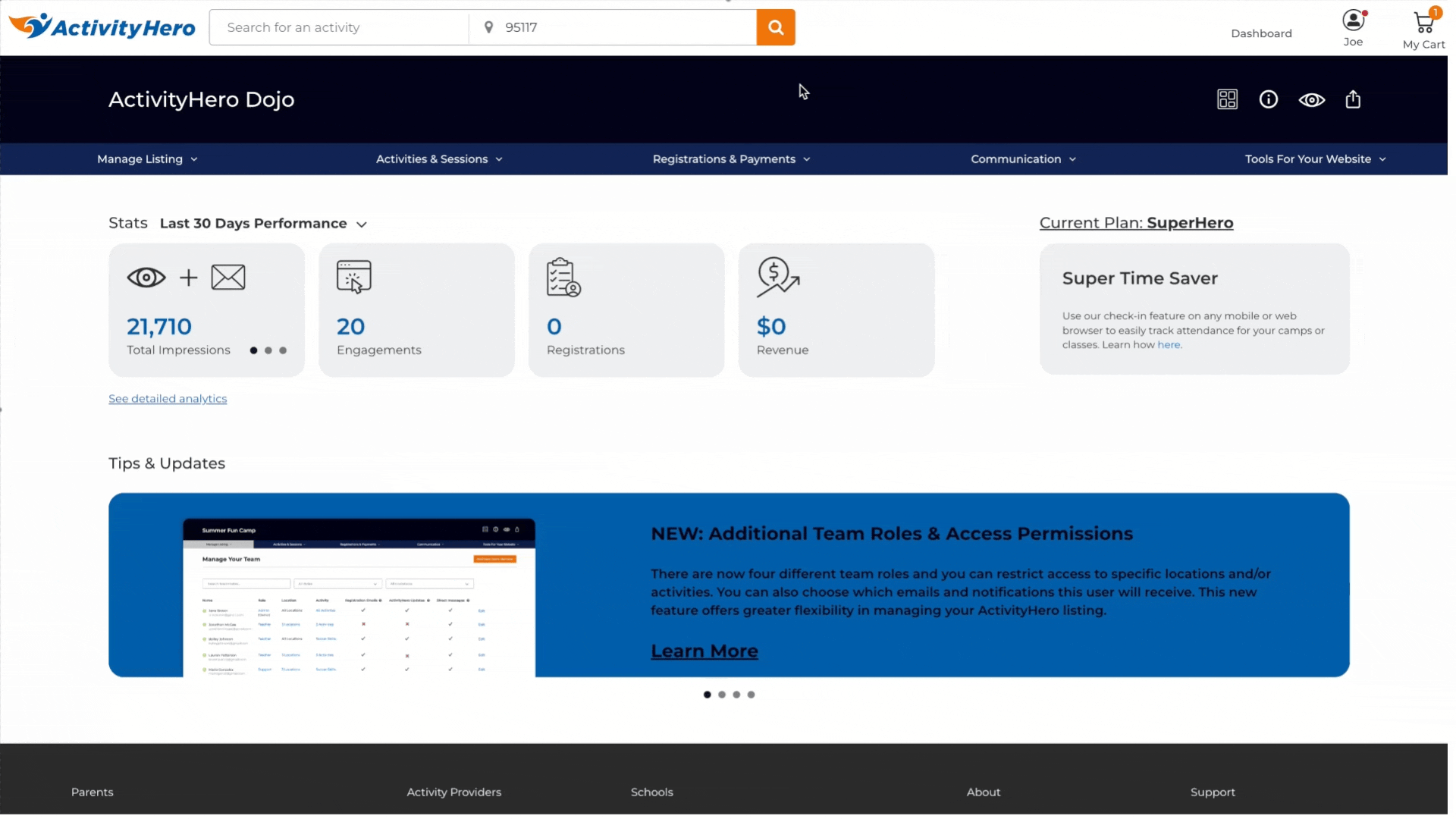Screen dimensions: 1456x819
Task: Select third dot in Total Impressions card
Action: [283, 350]
